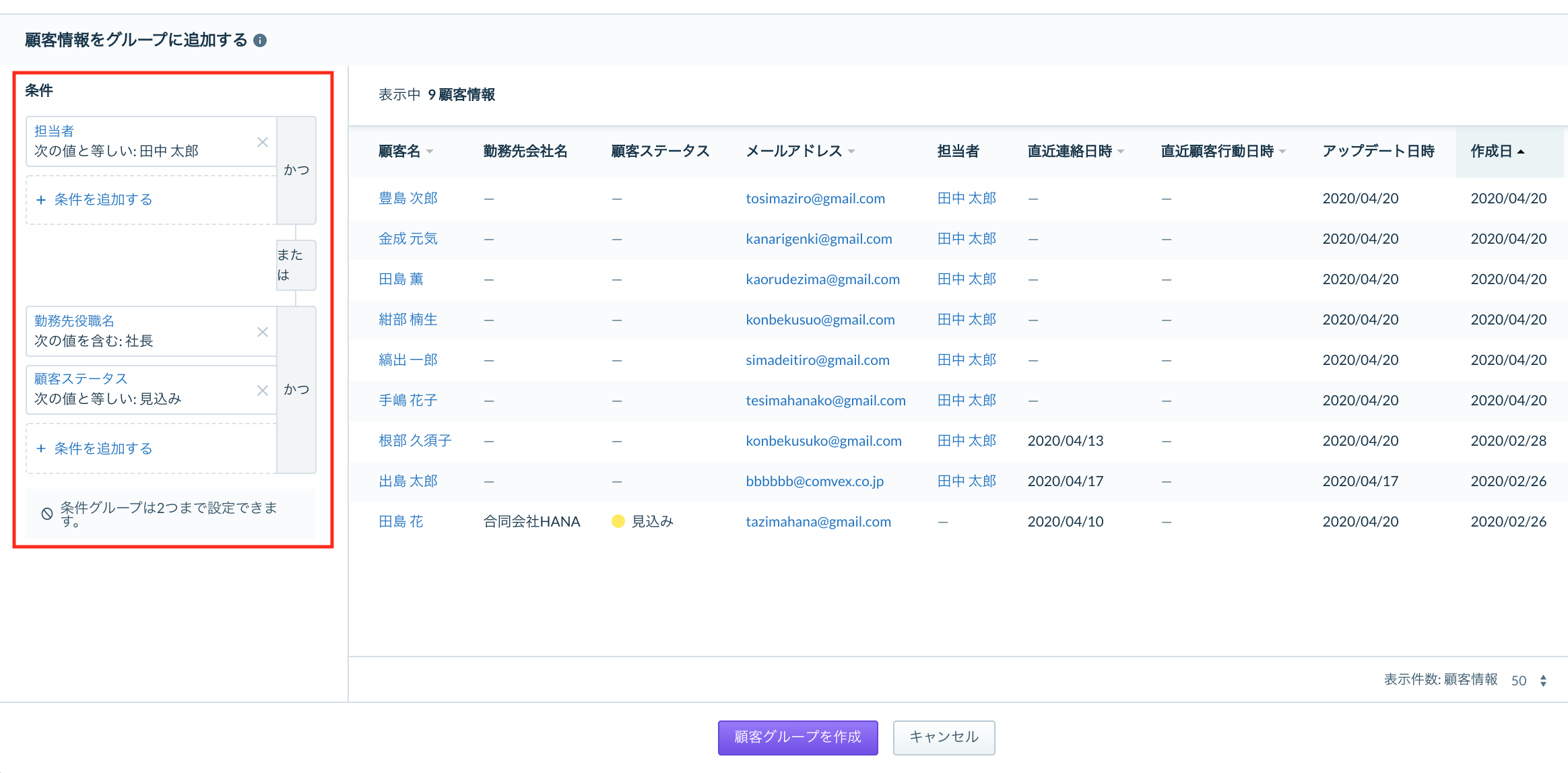
Task: Open the 担当者 田中 太郎 condition box
Action: (151, 141)
